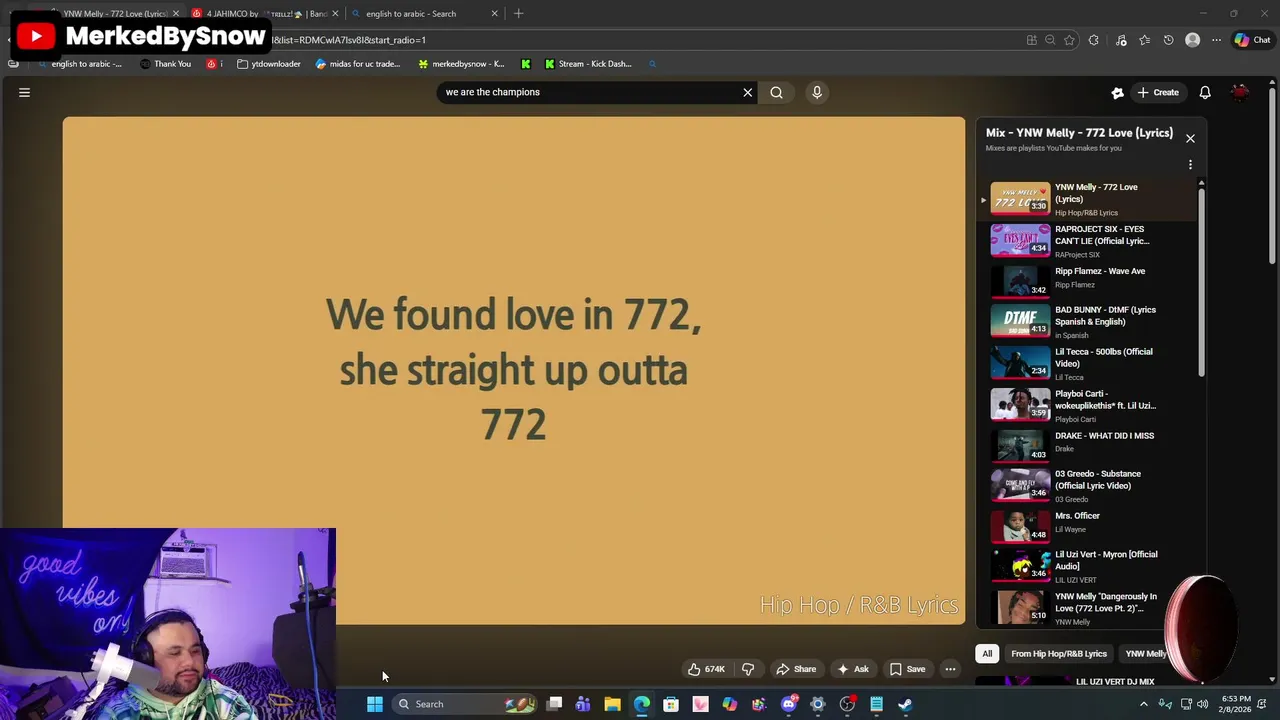This screenshot has height=720, width=1280.
Task: Open Task View on the taskbar
Action: point(554,704)
